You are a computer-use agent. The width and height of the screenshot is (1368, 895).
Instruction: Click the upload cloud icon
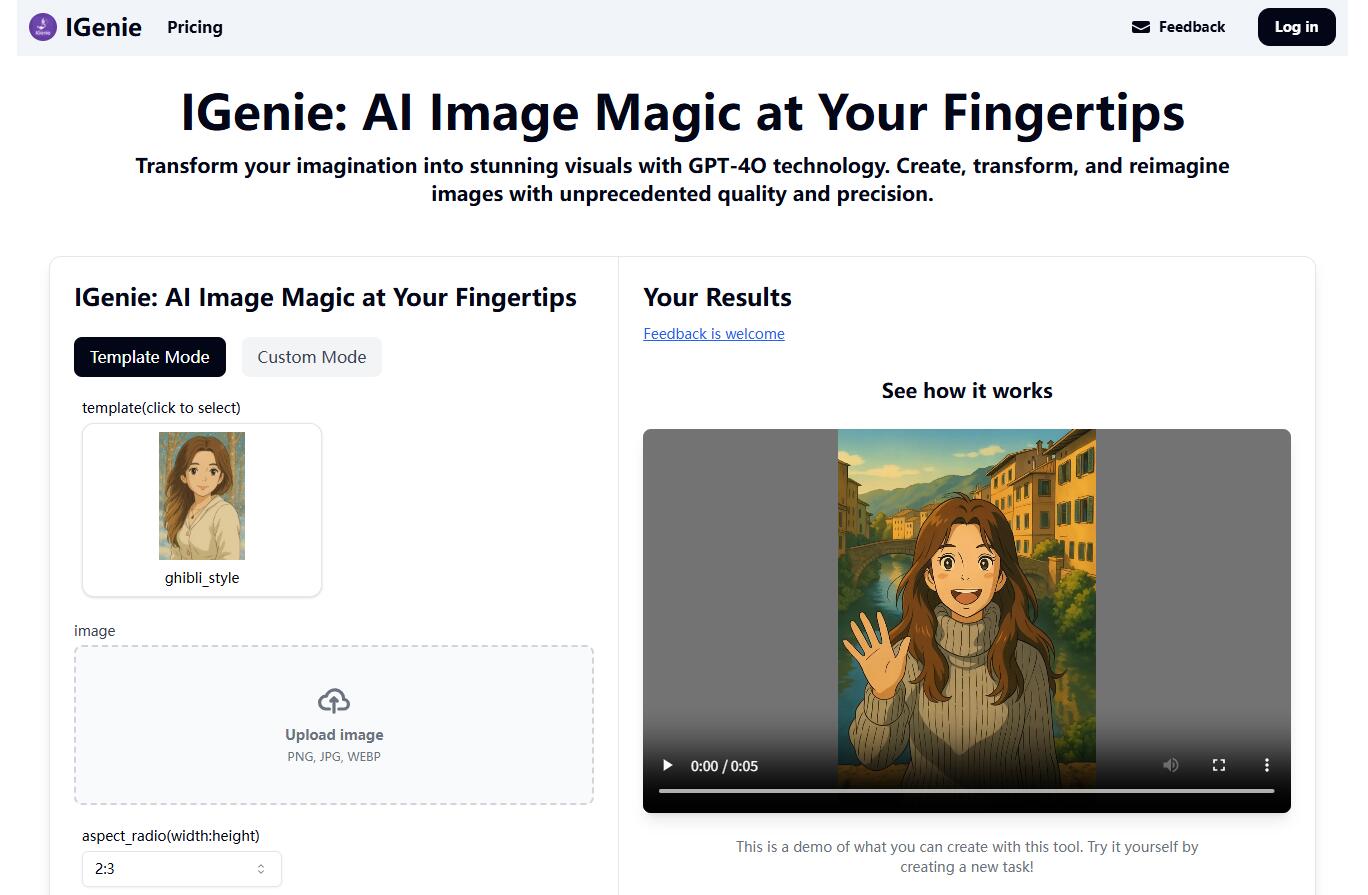click(x=334, y=700)
